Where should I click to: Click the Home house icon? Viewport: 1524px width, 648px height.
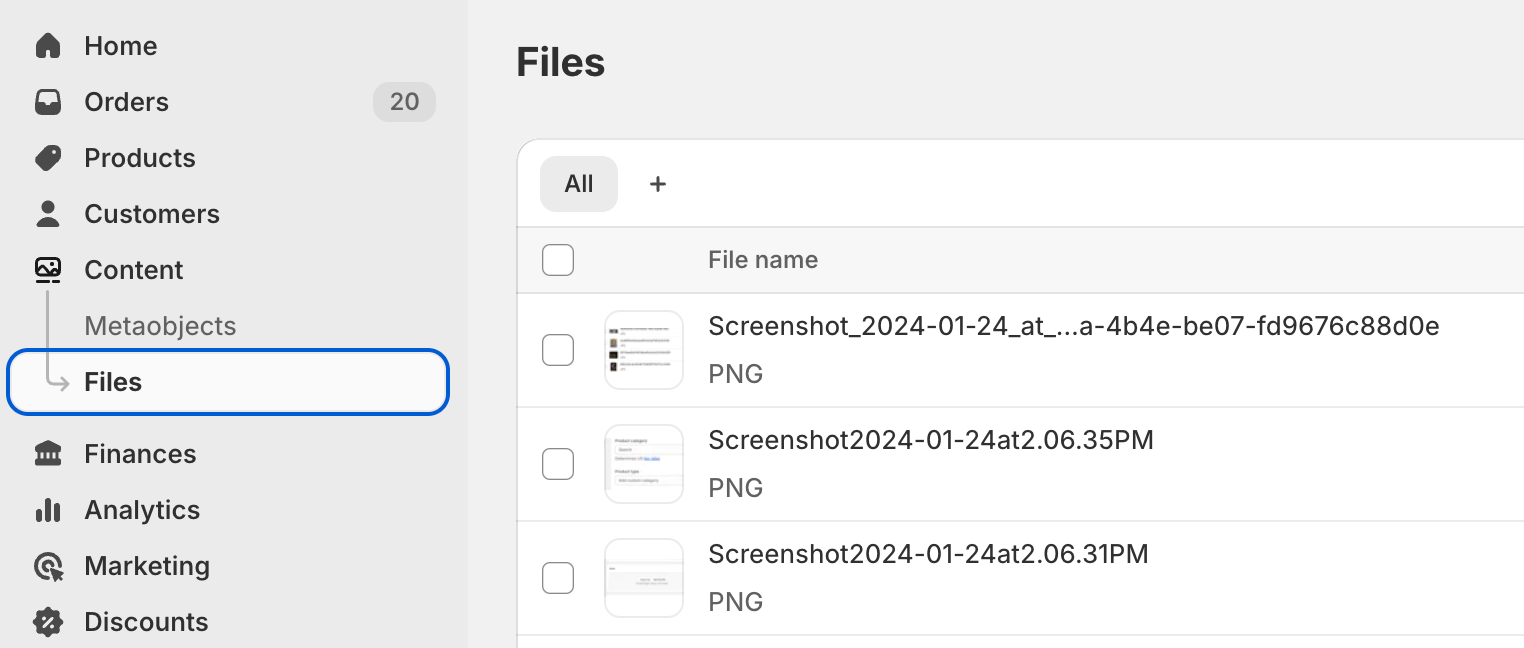coord(48,46)
